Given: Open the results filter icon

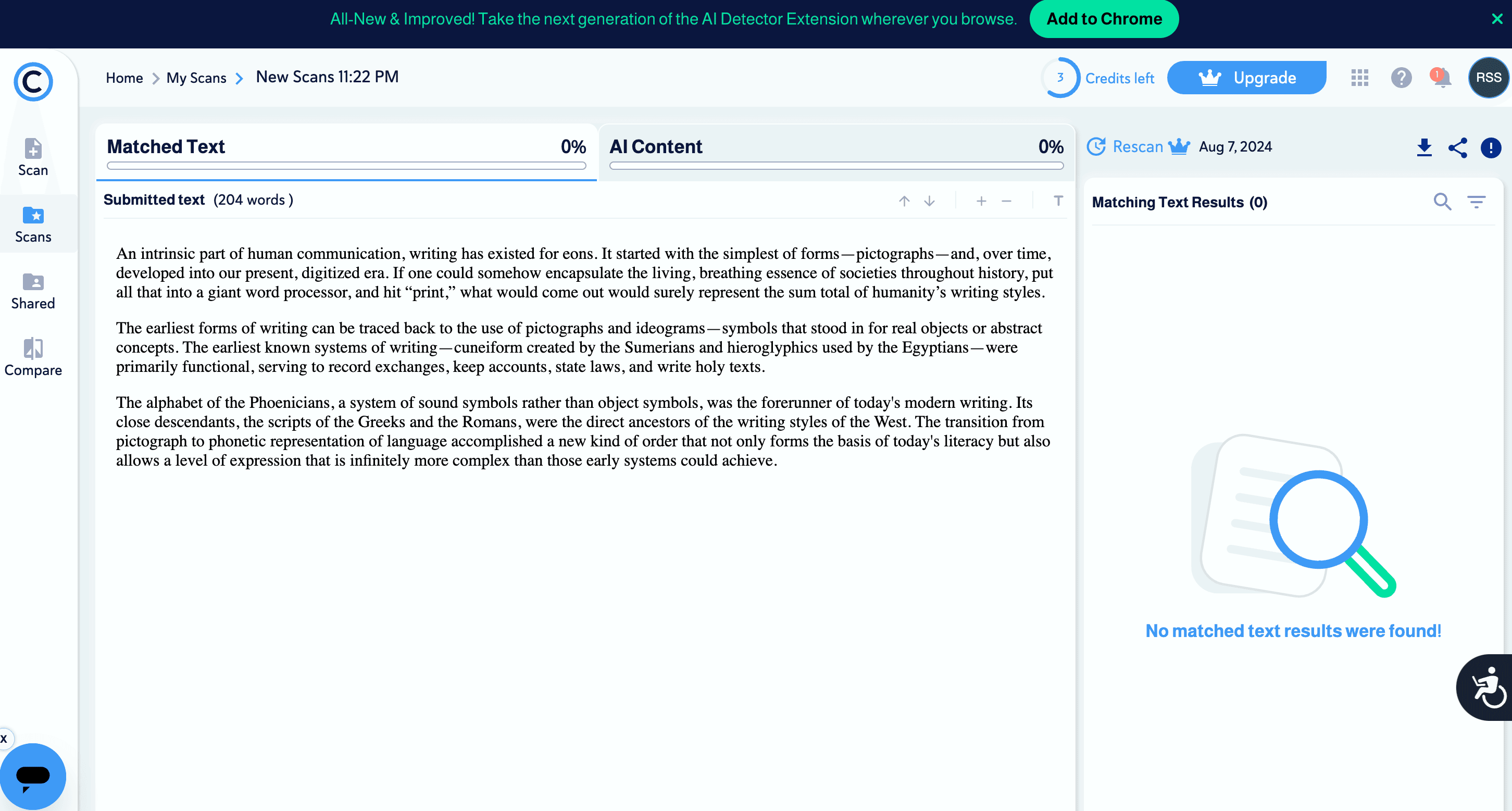Looking at the screenshot, I should coord(1476,202).
